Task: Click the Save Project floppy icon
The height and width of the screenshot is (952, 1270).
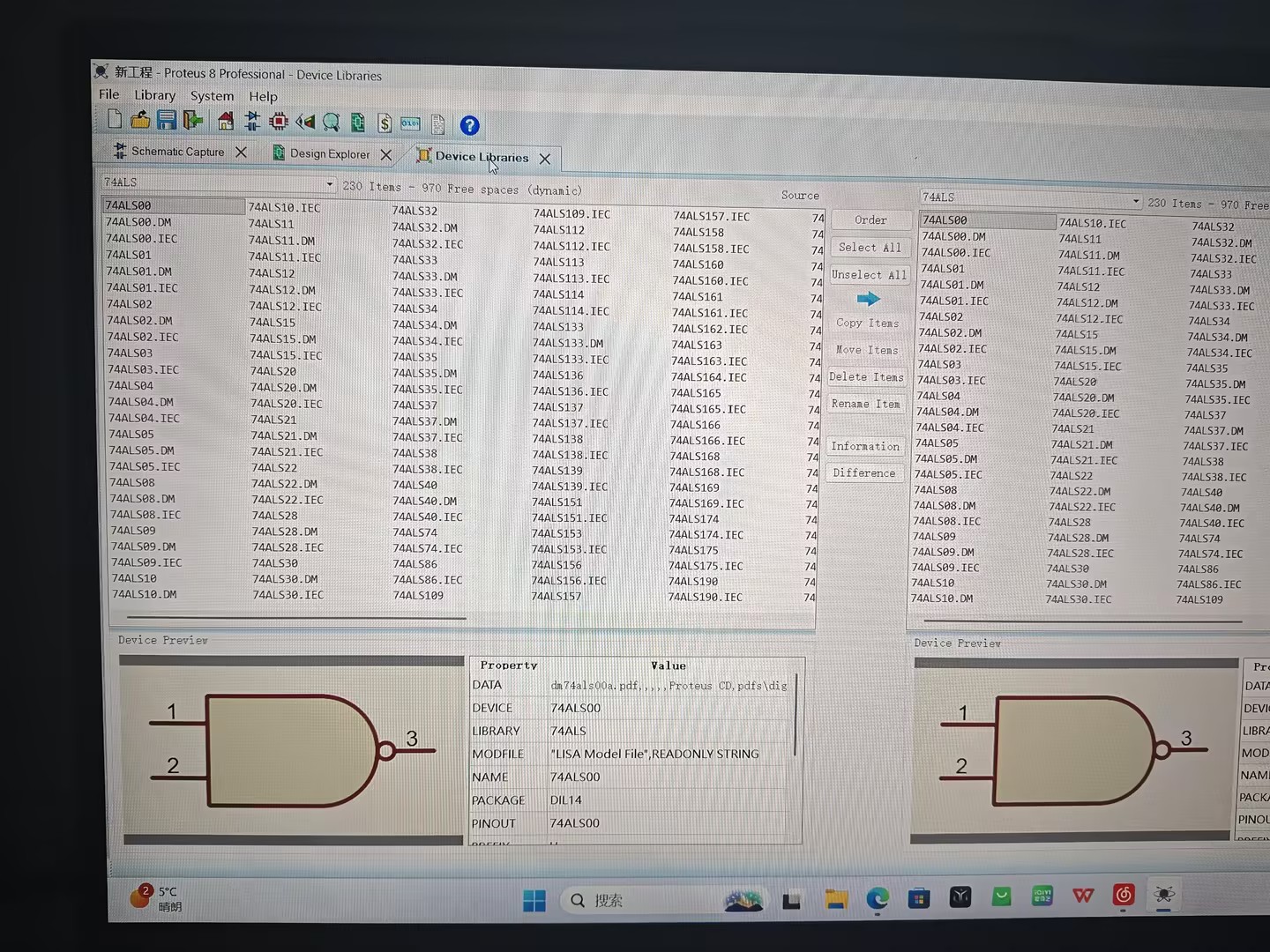Action: click(x=167, y=120)
